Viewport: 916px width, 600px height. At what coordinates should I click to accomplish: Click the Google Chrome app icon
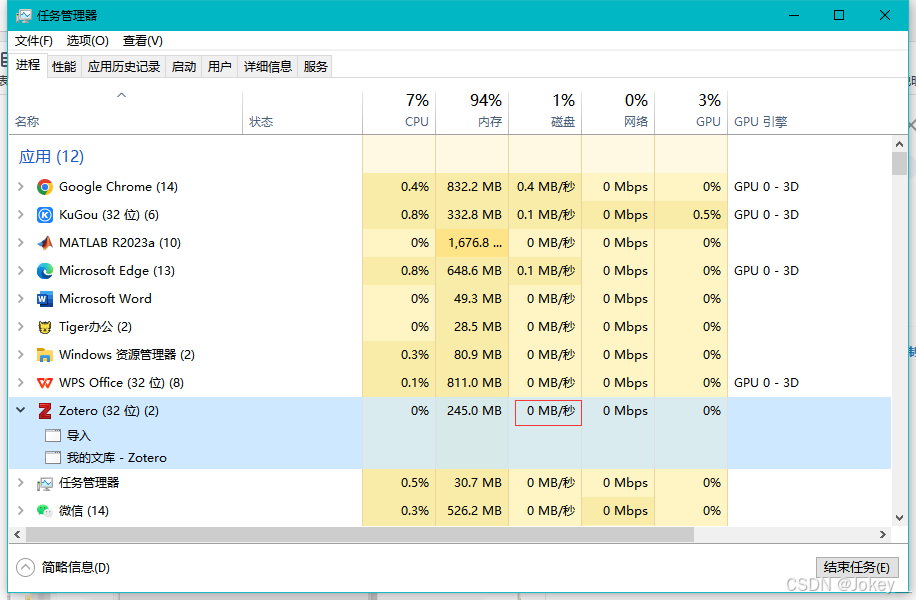pos(44,187)
